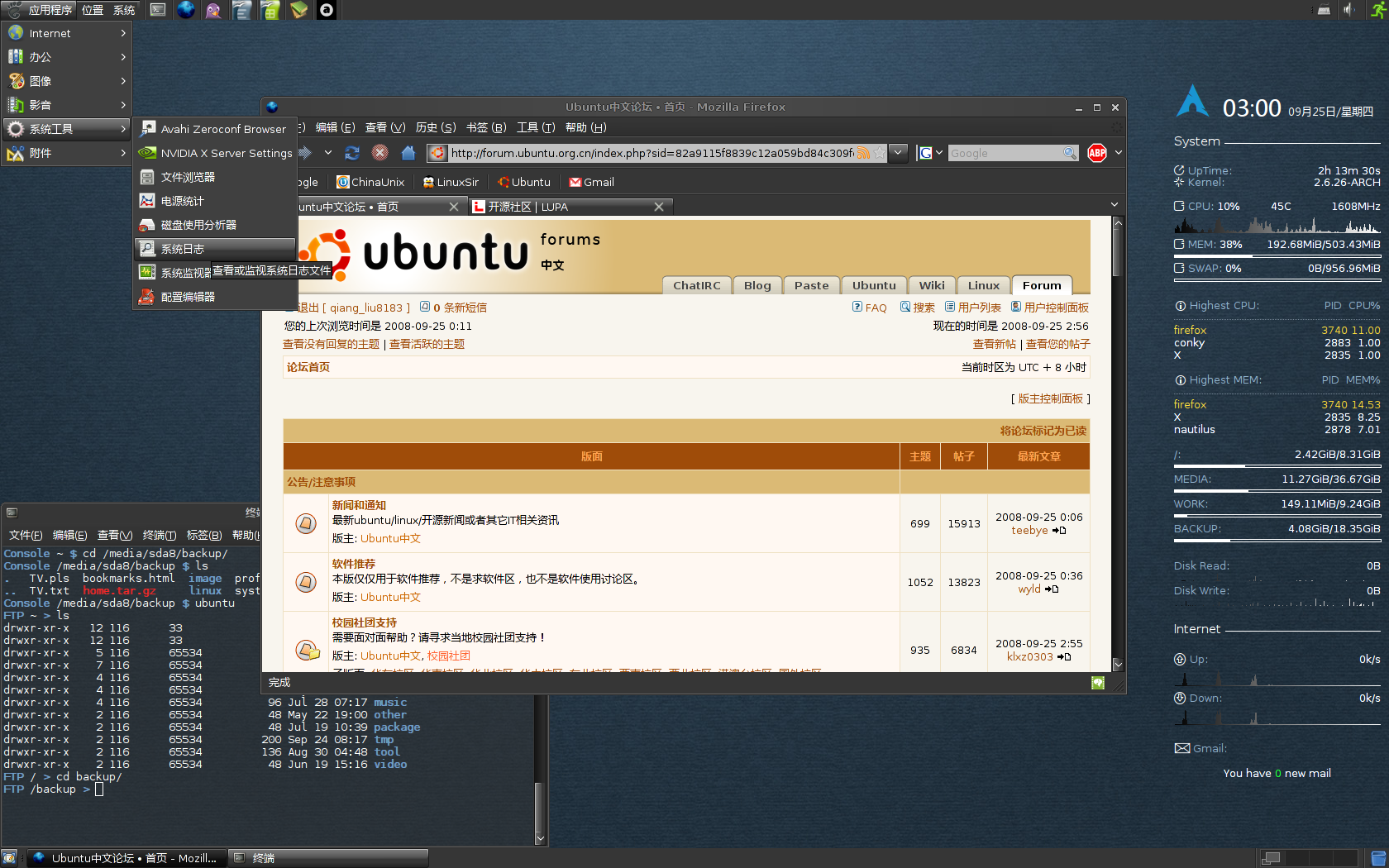This screenshot has height=868, width=1389.
Task: Open Firefox 历史 (S) history menu
Action: click(x=436, y=127)
